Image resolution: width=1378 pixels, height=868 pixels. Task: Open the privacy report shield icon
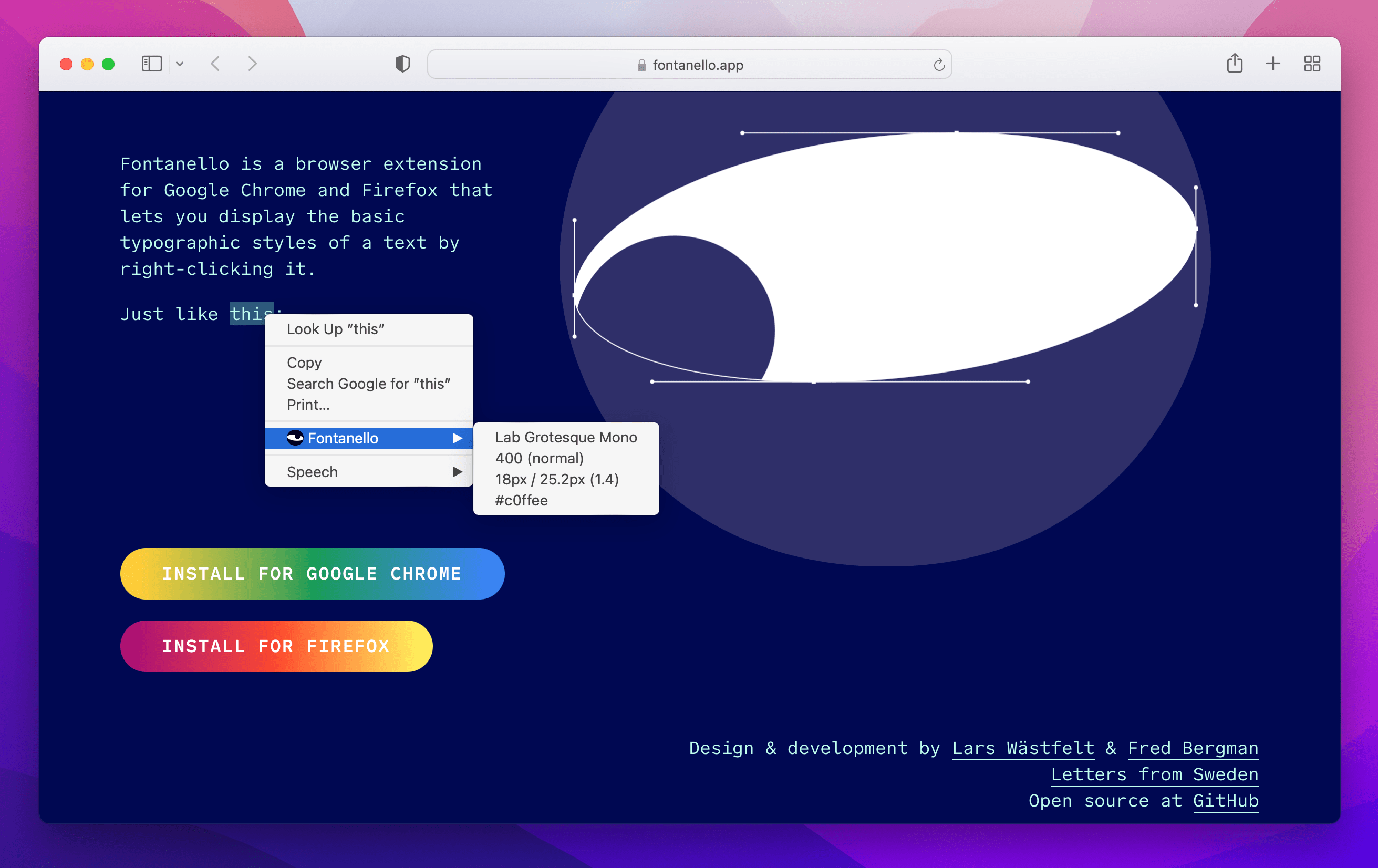pos(402,64)
